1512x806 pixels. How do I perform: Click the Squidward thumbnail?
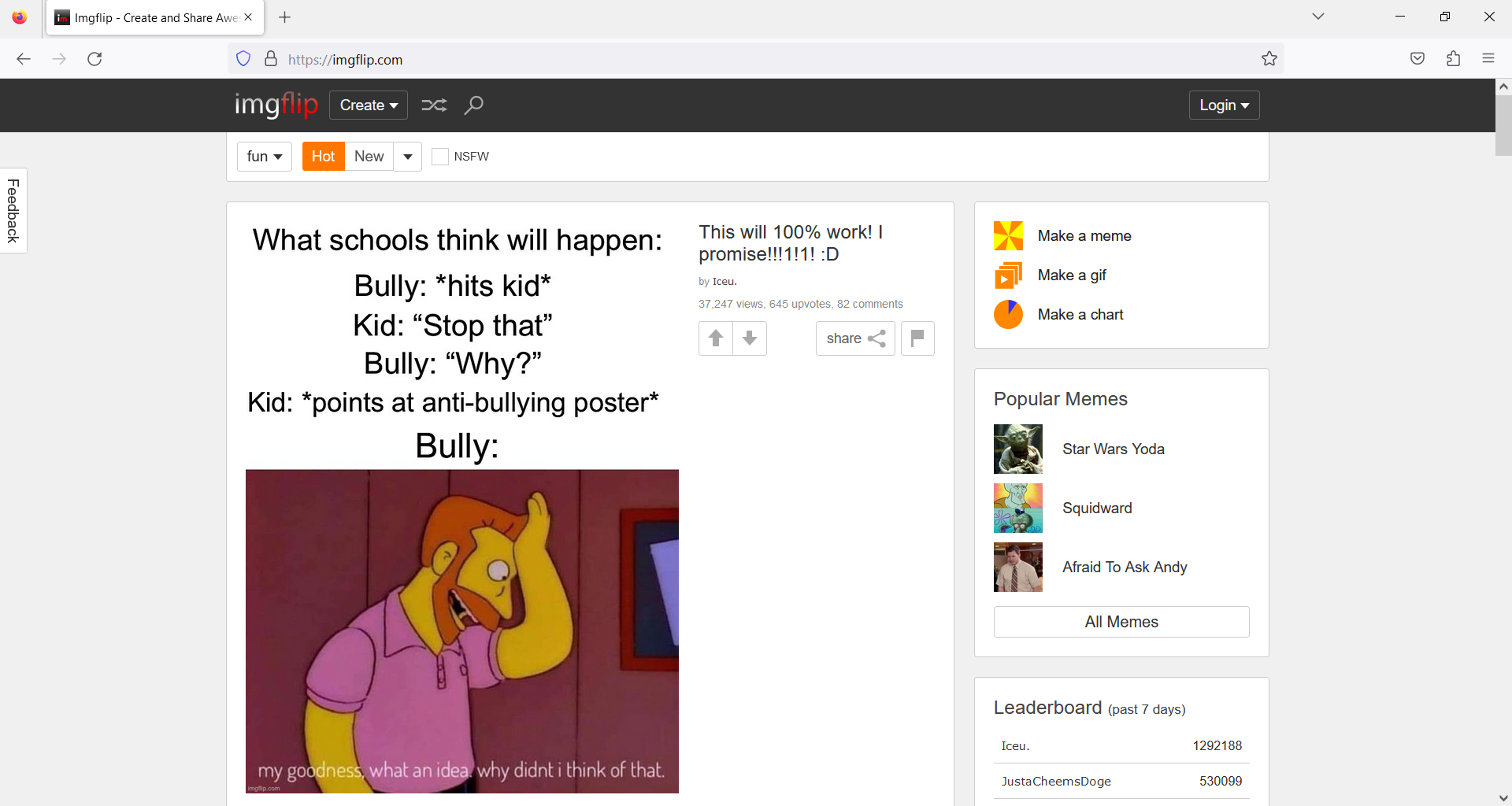1018,508
